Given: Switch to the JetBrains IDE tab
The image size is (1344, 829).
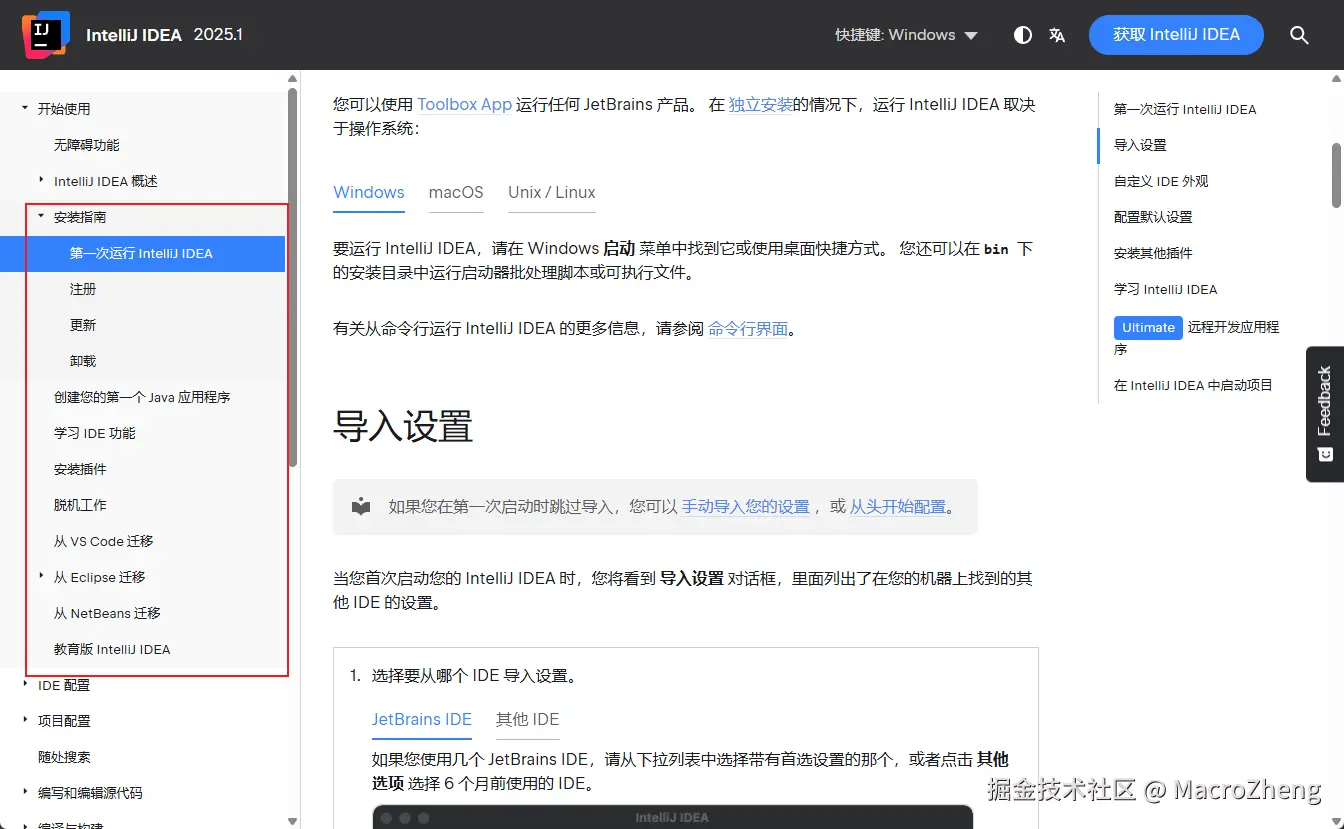Looking at the screenshot, I should (x=422, y=720).
